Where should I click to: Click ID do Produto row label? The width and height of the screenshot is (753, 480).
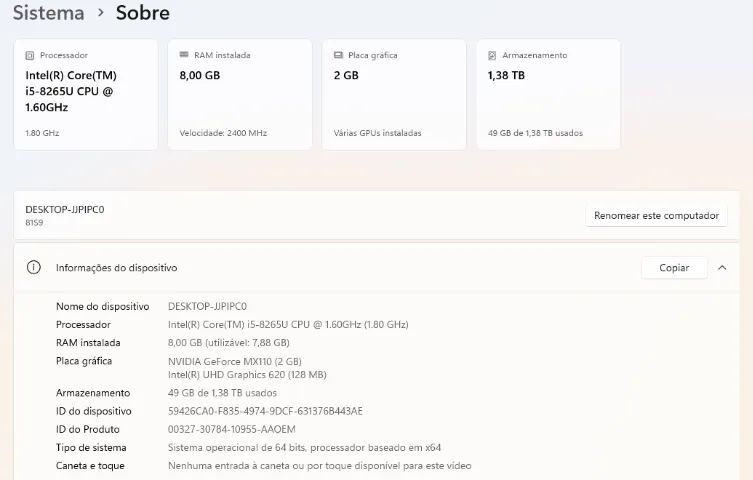(88, 429)
